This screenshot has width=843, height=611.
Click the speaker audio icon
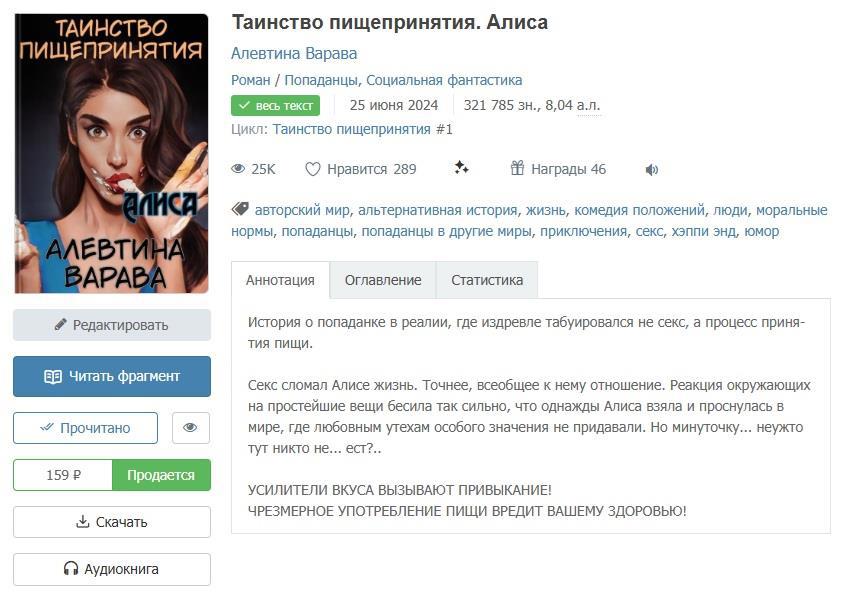coord(652,170)
